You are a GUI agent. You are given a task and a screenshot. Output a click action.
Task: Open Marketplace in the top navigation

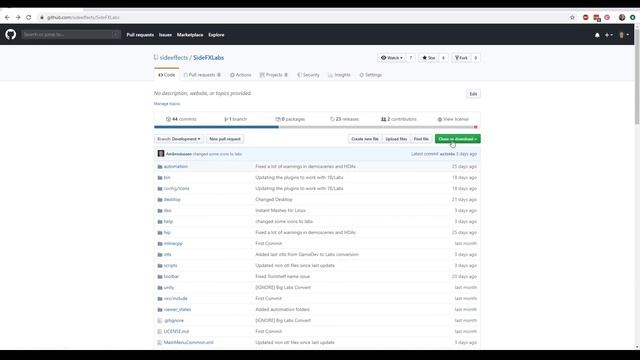pos(190,35)
